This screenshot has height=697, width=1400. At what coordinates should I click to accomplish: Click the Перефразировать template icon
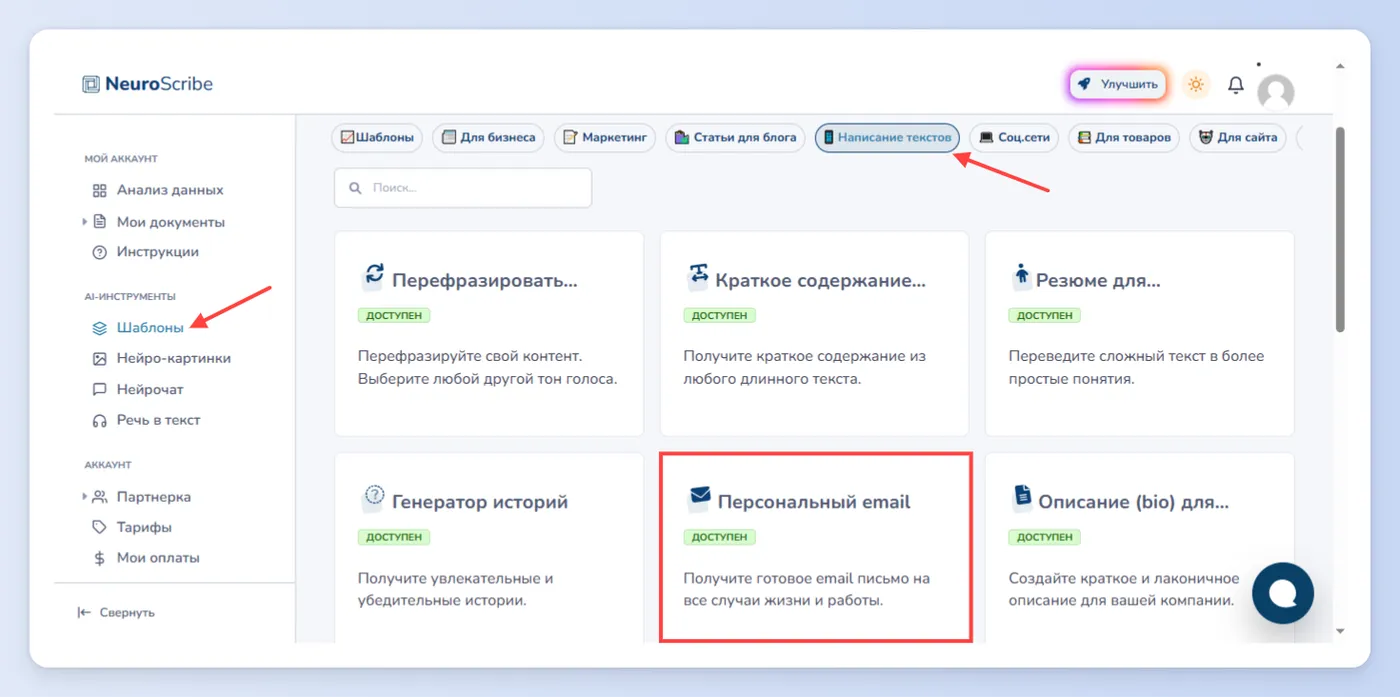pyautogui.click(x=374, y=276)
